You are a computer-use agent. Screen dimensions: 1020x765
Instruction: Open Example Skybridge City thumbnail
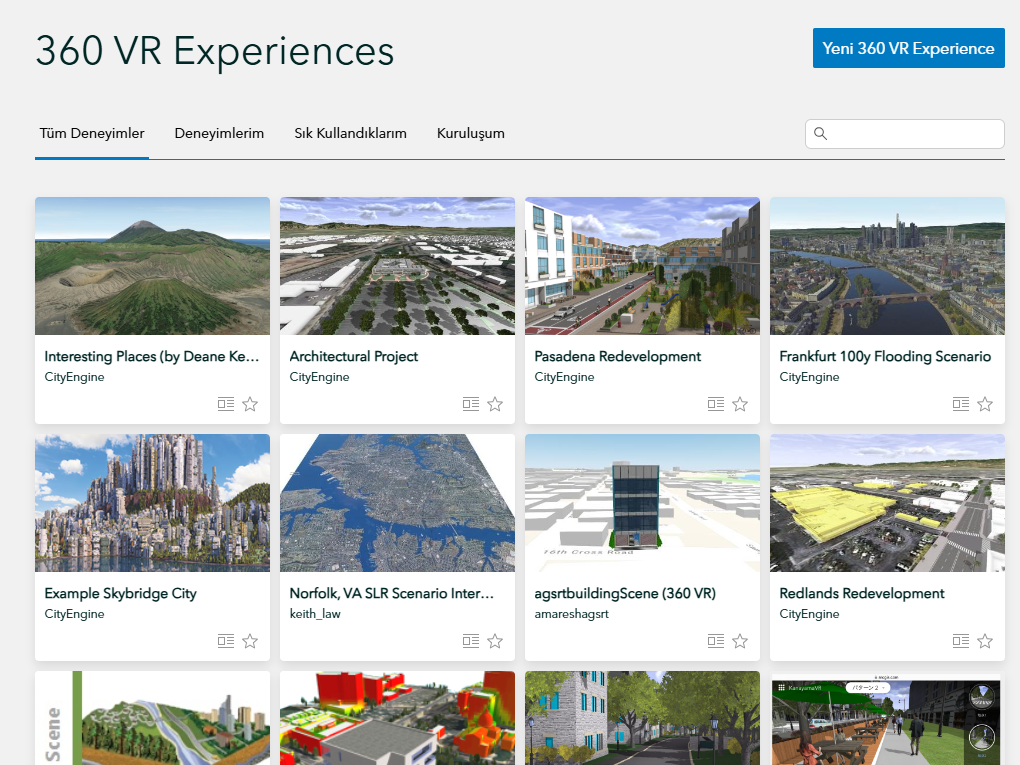click(x=152, y=503)
